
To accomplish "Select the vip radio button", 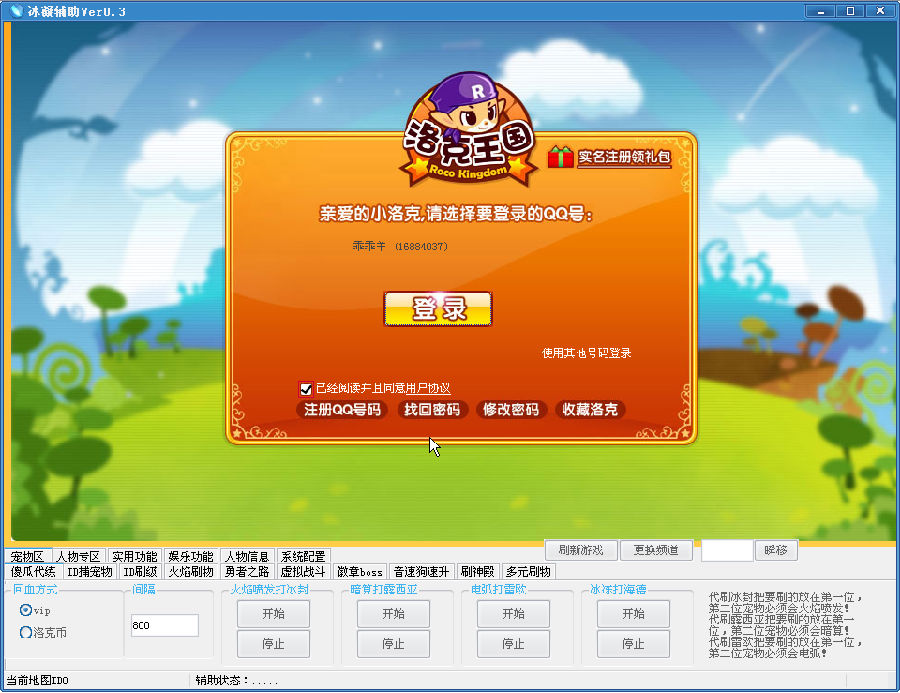I will (x=26, y=610).
